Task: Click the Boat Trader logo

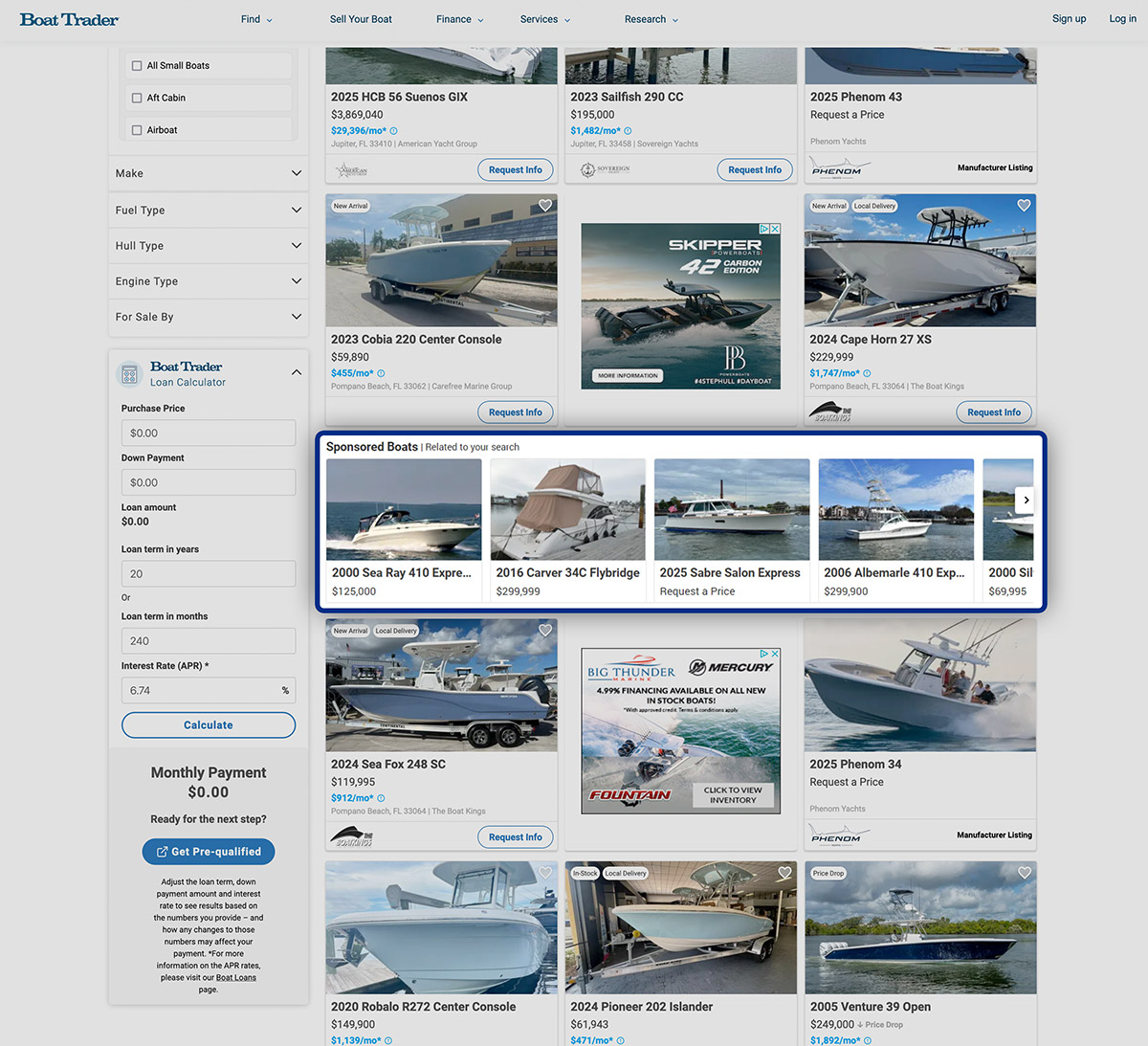Action: coord(69,19)
